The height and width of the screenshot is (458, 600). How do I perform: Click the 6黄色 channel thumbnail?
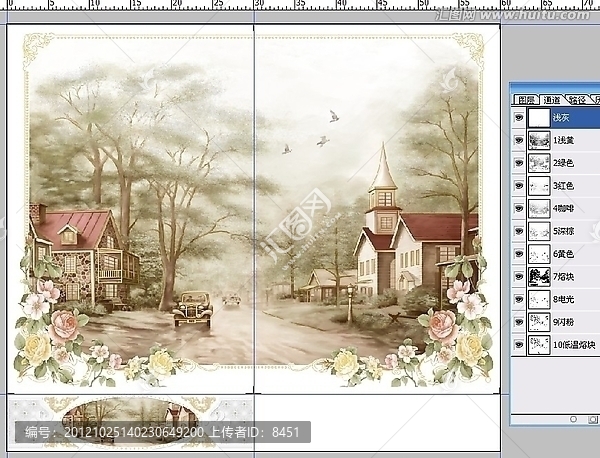pos(539,254)
